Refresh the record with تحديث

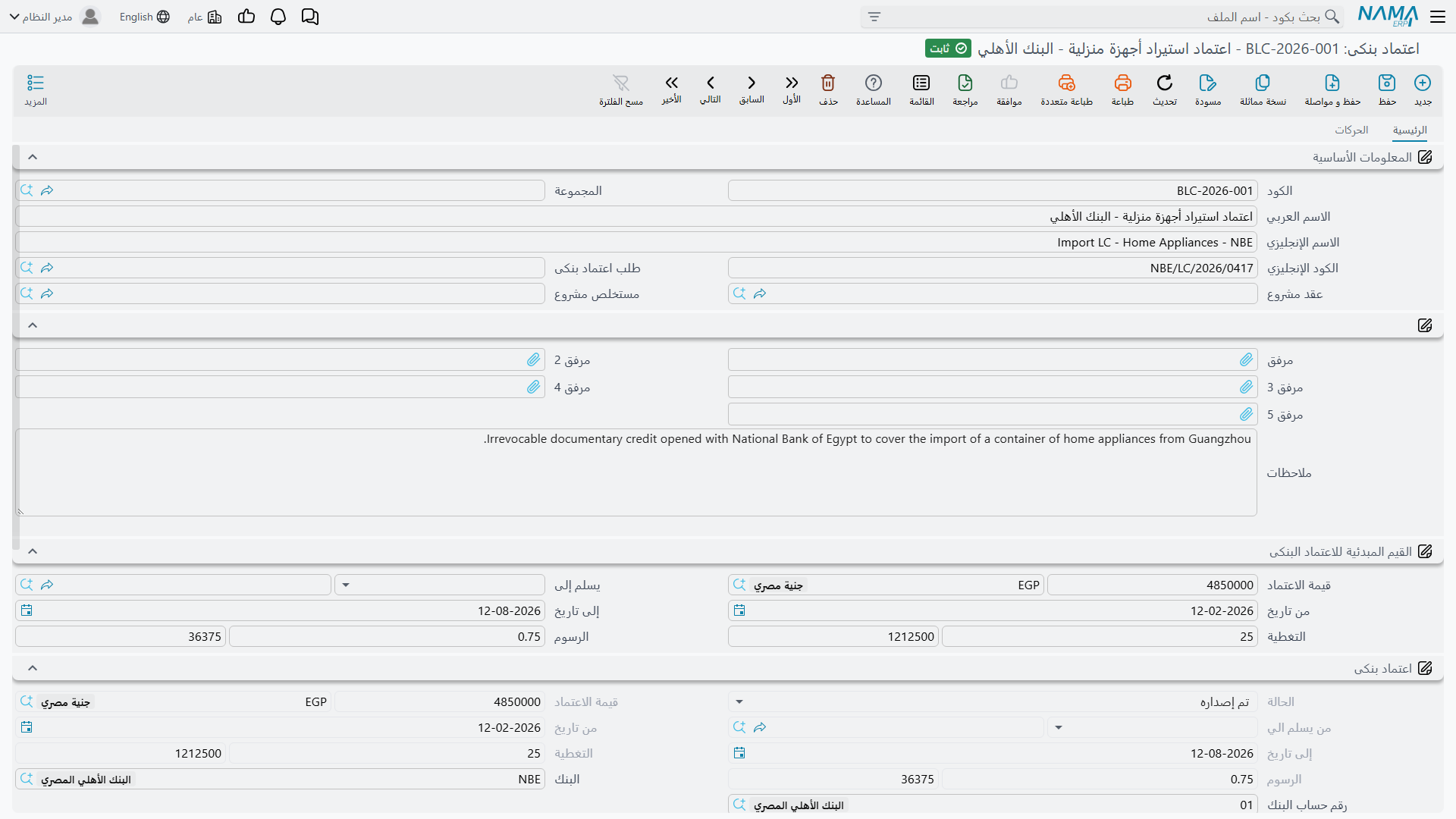pyautogui.click(x=1165, y=89)
